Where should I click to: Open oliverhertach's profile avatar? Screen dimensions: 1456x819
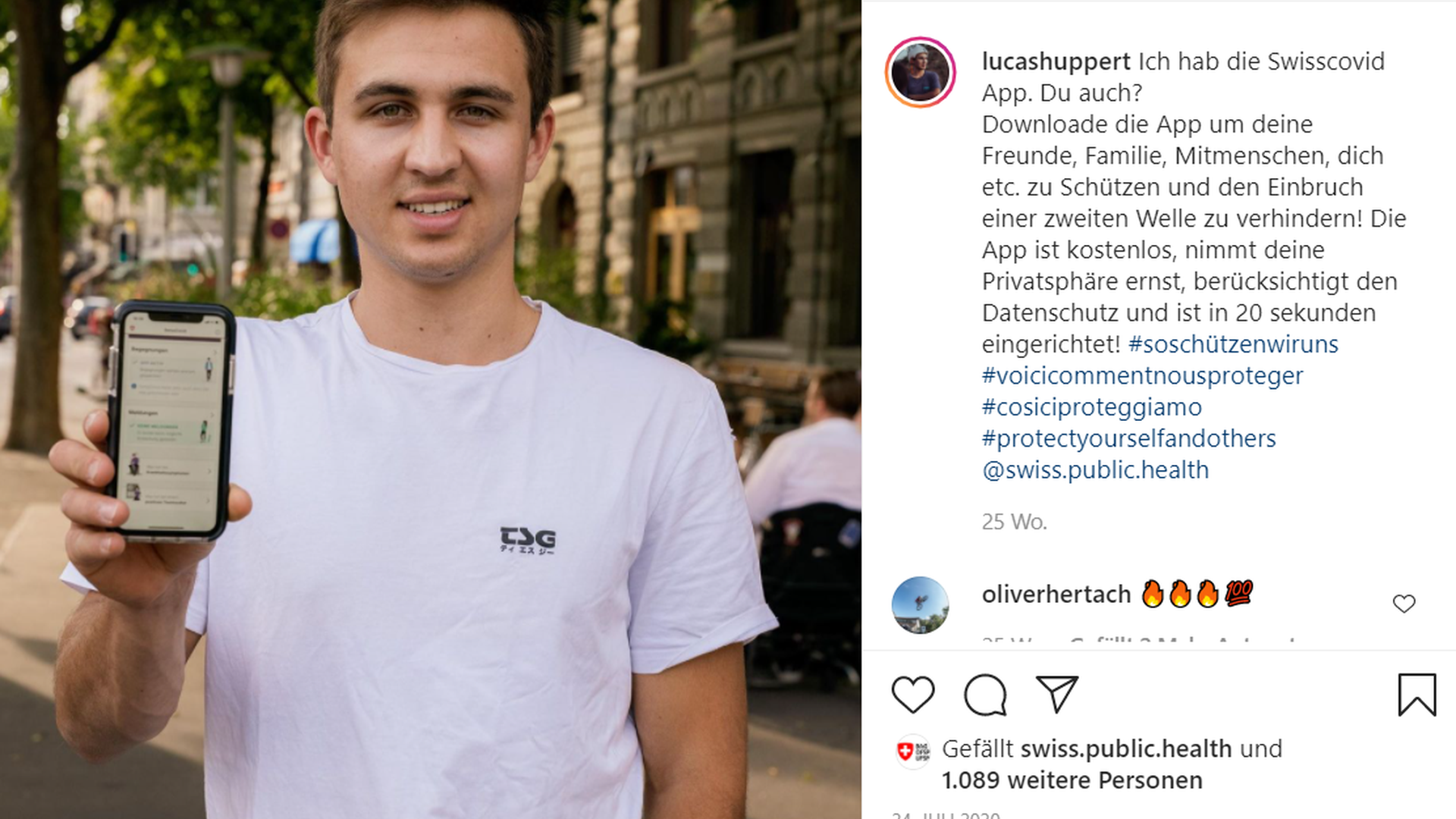920,604
